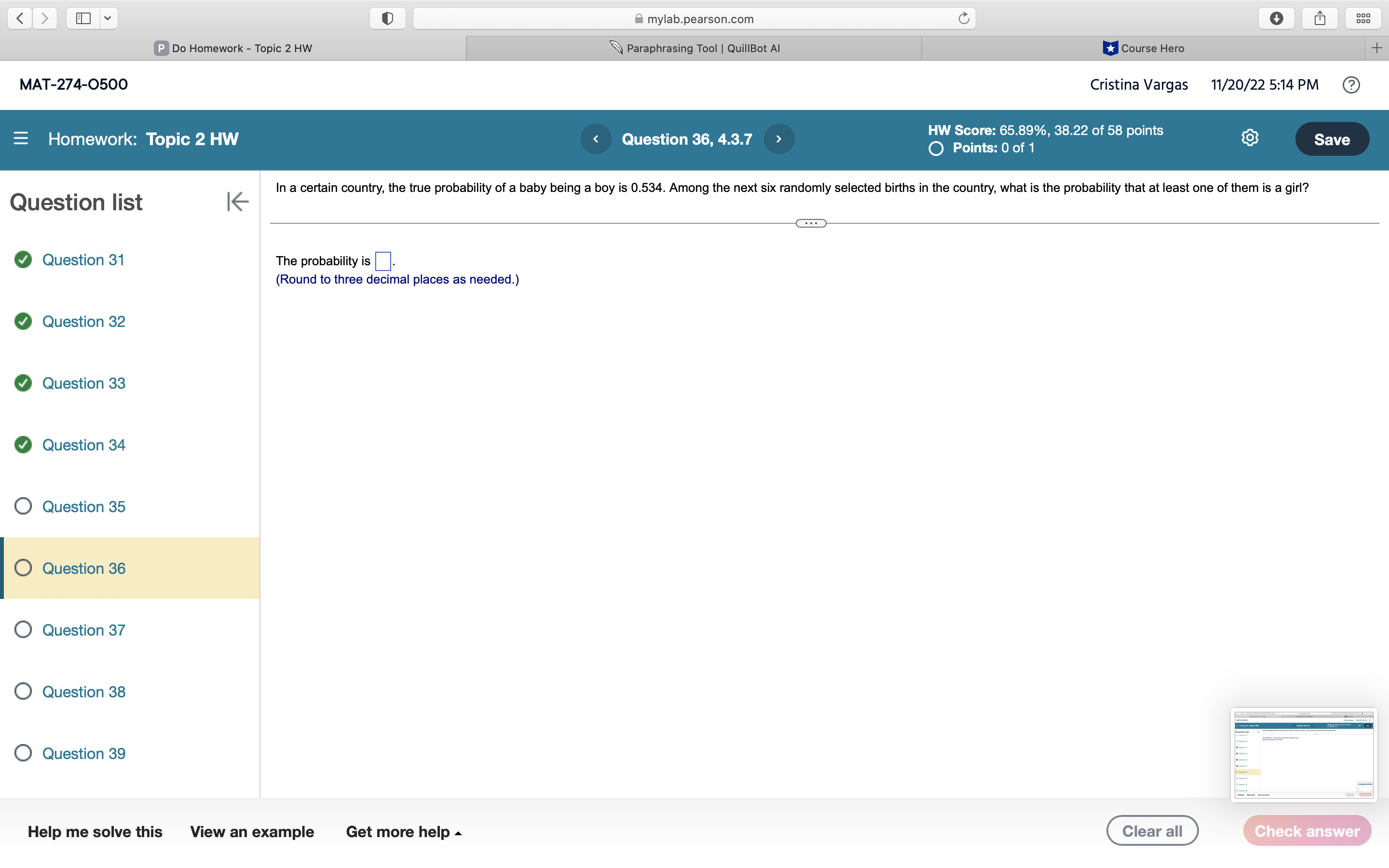
Task: Click the probability answer input box
Action: pyautogui.click(x=383, y=261)
